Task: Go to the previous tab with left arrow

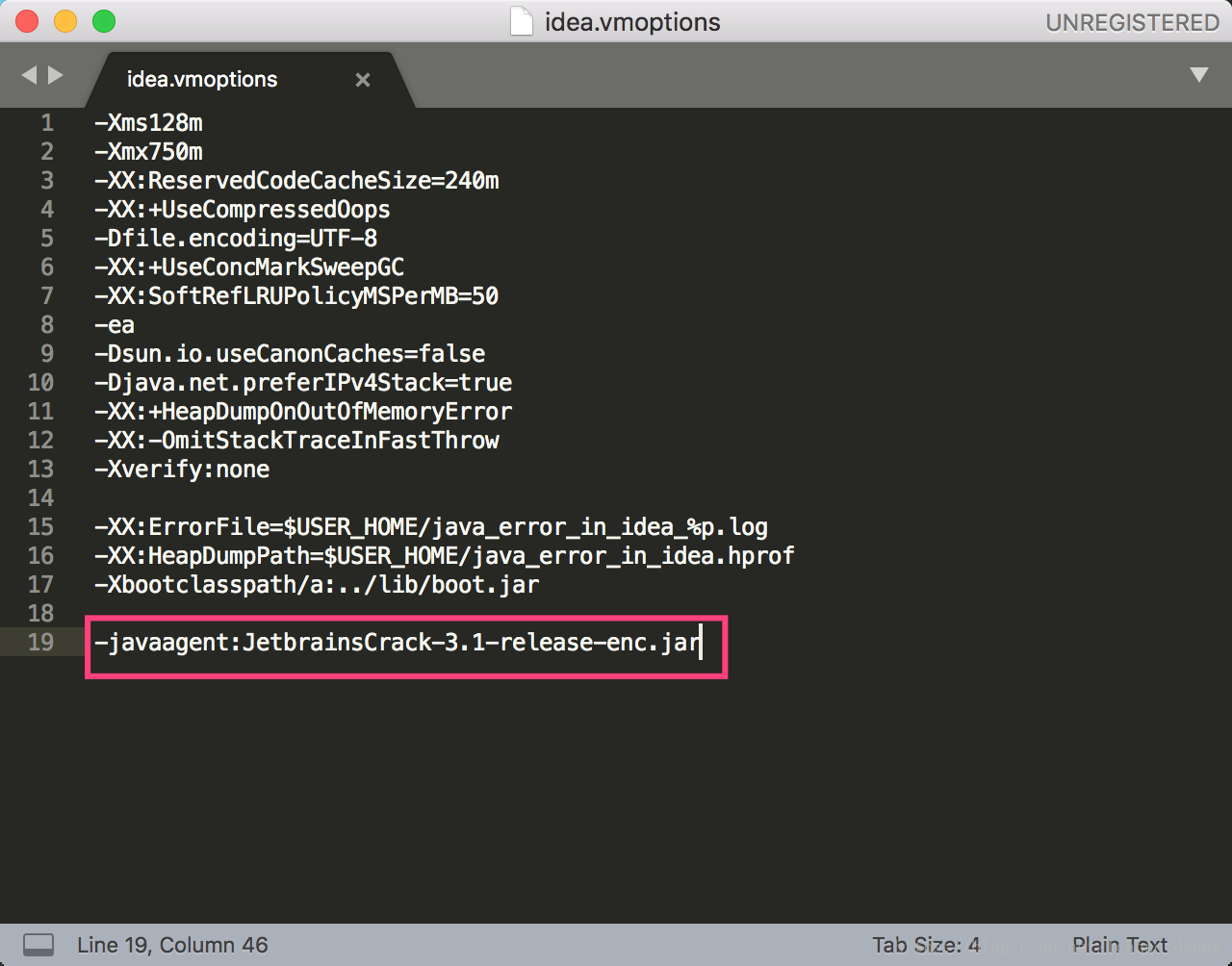Action: pyautogui.click(x=29, y=75)
